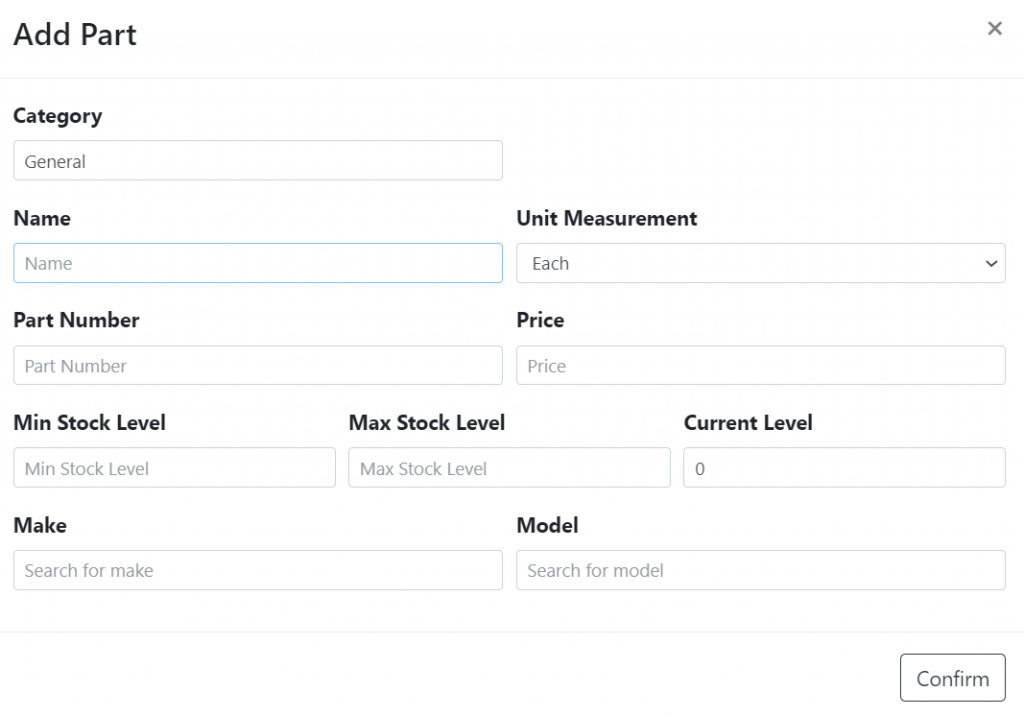Click the Add Part dialog title
Viewport: 1024px width, 716px height.
click(x=75, y=35)
